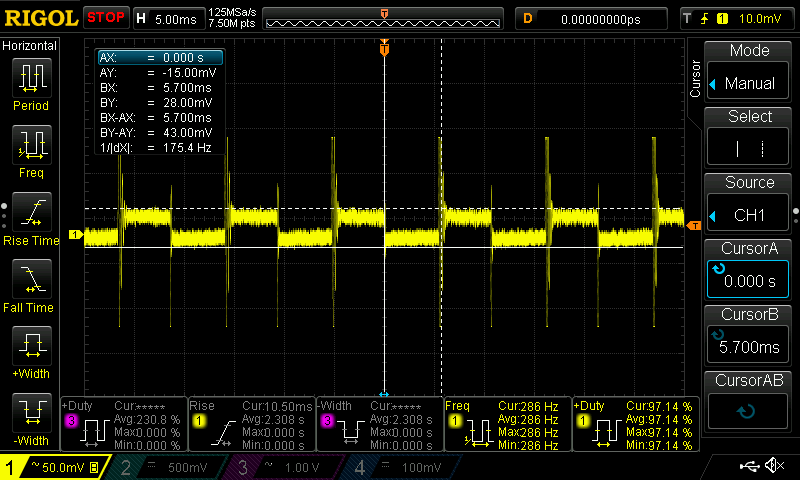Image resolution: width=800 pixels, height=480 pixels.
Task: Click the left side-menu page dots
Action: point(4,216)
